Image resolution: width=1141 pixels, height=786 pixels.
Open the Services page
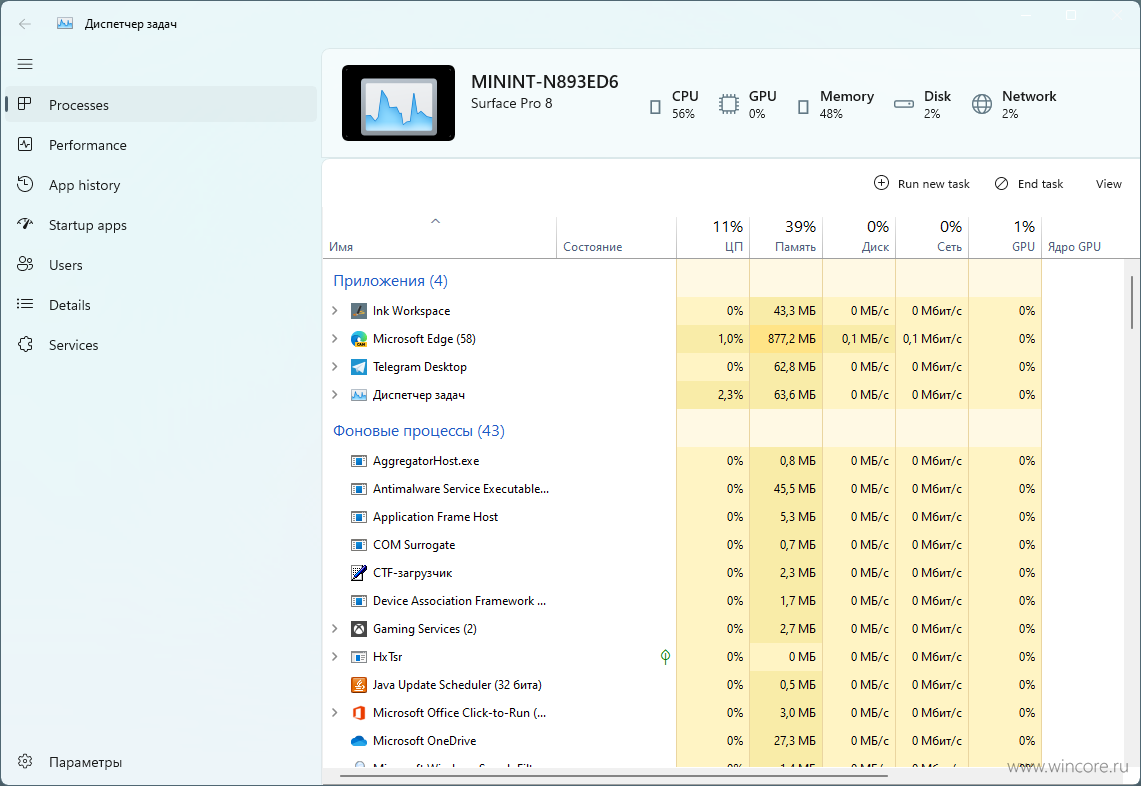(x=161, y=345)
